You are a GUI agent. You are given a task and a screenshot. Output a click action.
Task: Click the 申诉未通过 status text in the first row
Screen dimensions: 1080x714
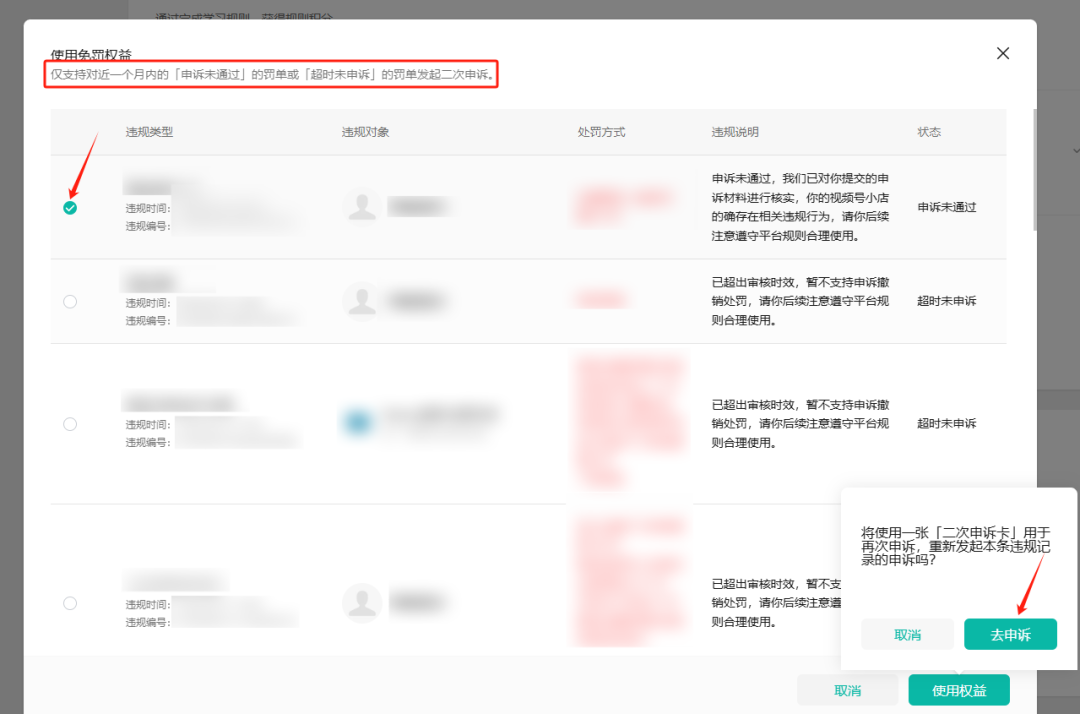tap(945, 208)
